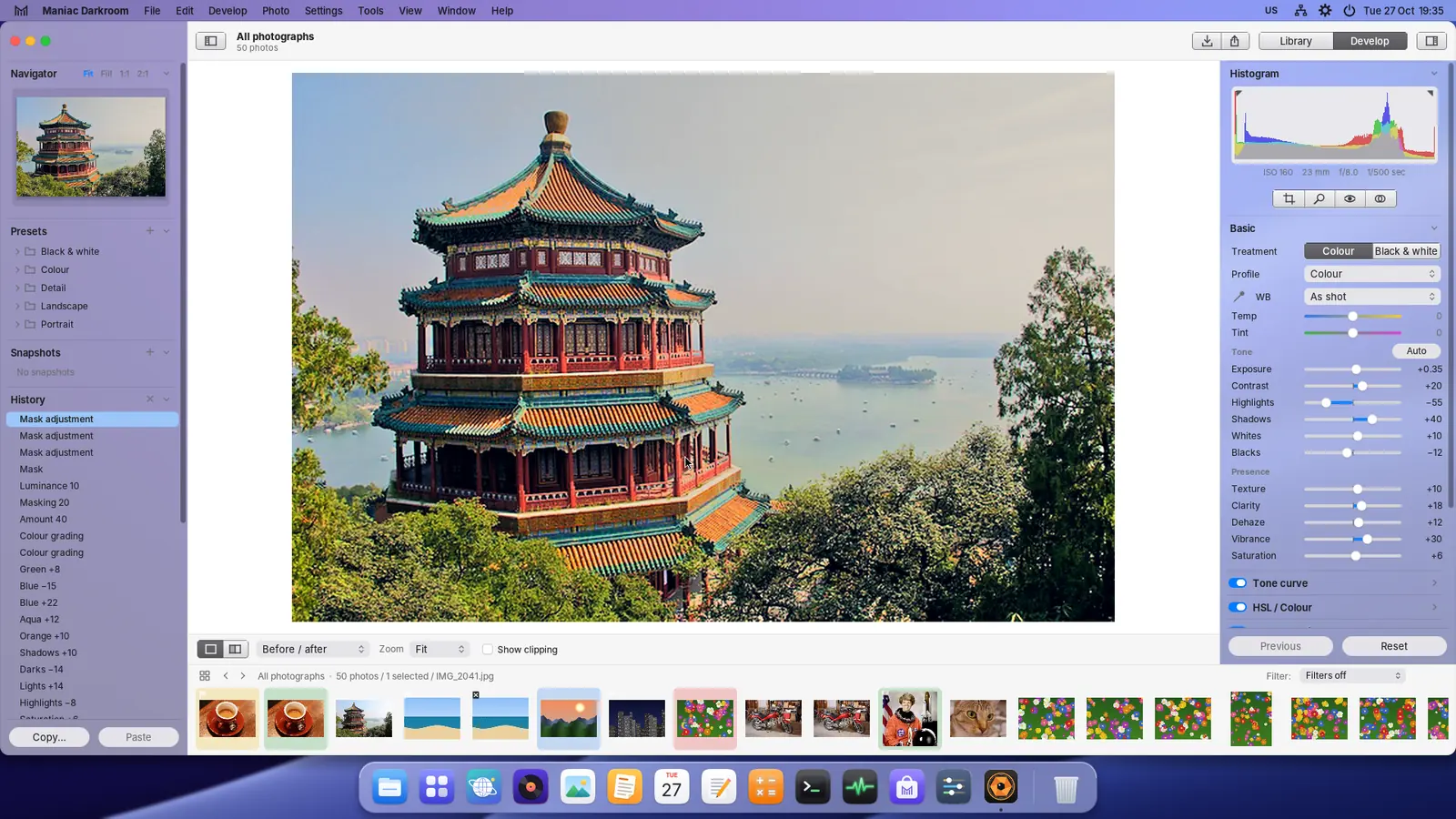Image resolution: width=1456 pixels, height=819 pixels.
Task: Go to next photo arrow
Action: click(x=243, y=676)
